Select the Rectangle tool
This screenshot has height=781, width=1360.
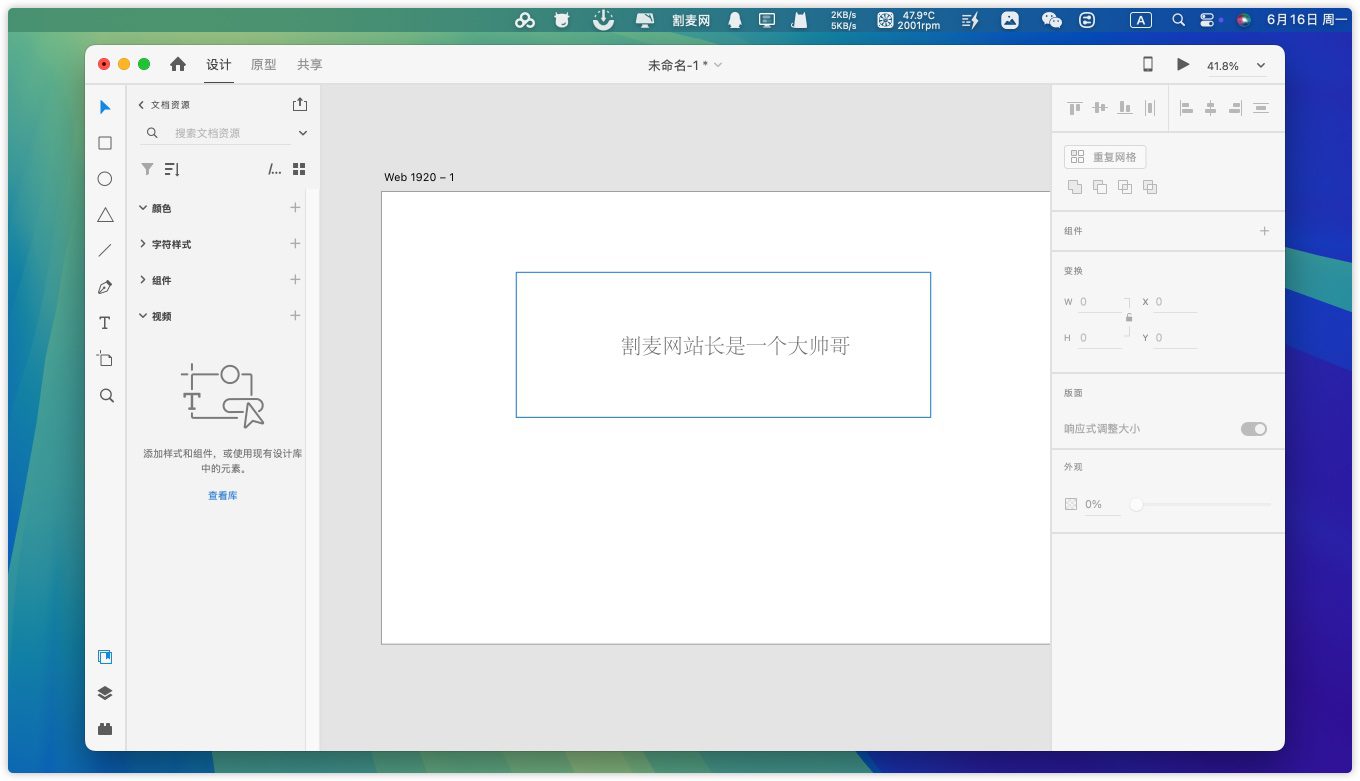[x=105, y=143]
